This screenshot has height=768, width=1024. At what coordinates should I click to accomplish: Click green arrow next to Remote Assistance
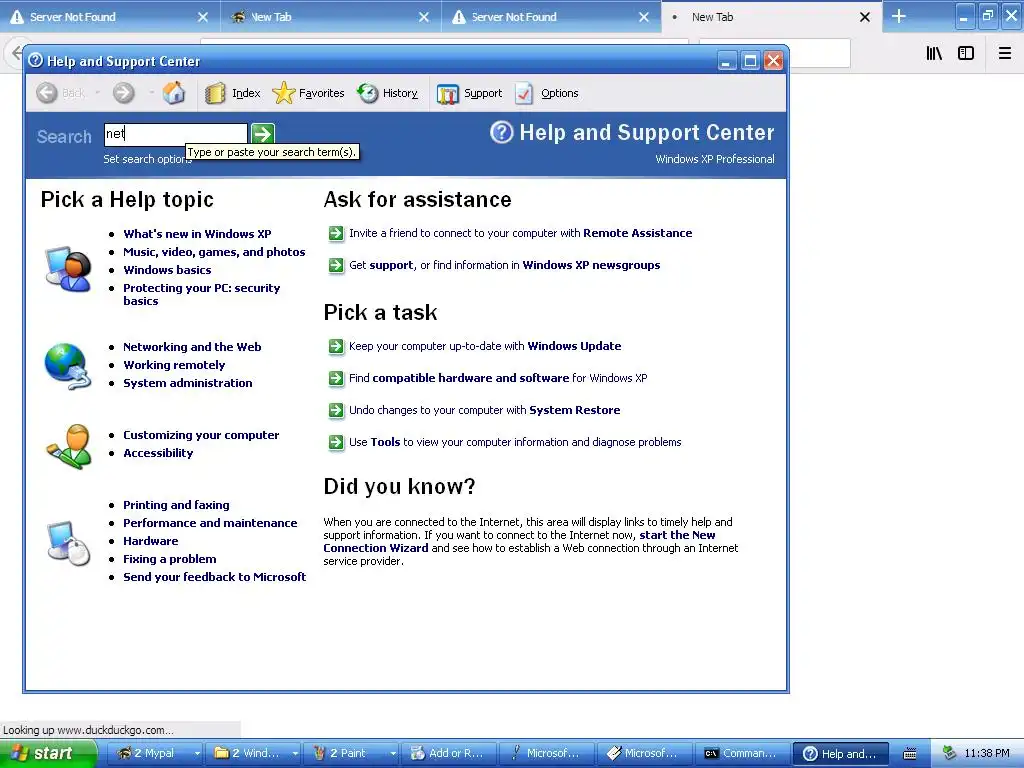point(336,233)
